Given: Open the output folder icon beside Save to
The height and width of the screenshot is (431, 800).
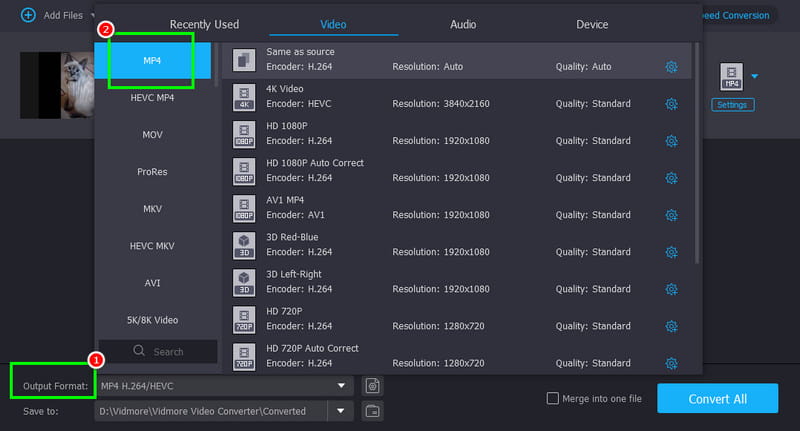Looking at the screenshot, I should coord(372,411).
